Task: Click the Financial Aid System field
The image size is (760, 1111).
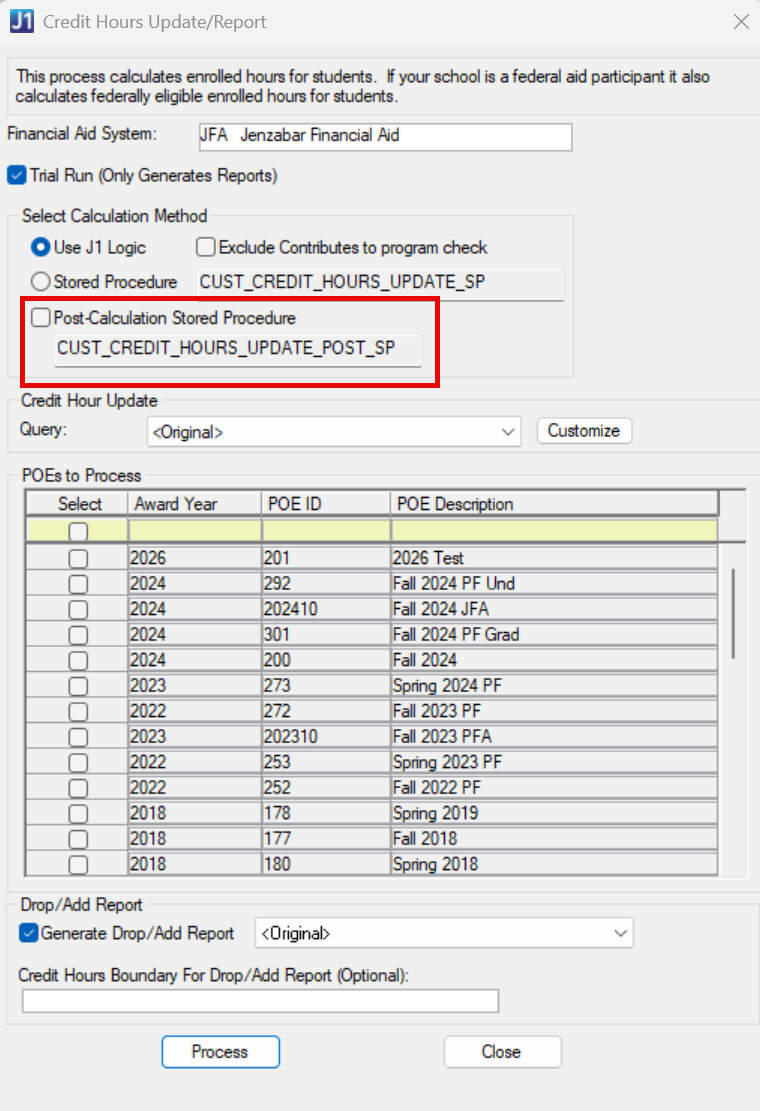Action: point(385,136)
